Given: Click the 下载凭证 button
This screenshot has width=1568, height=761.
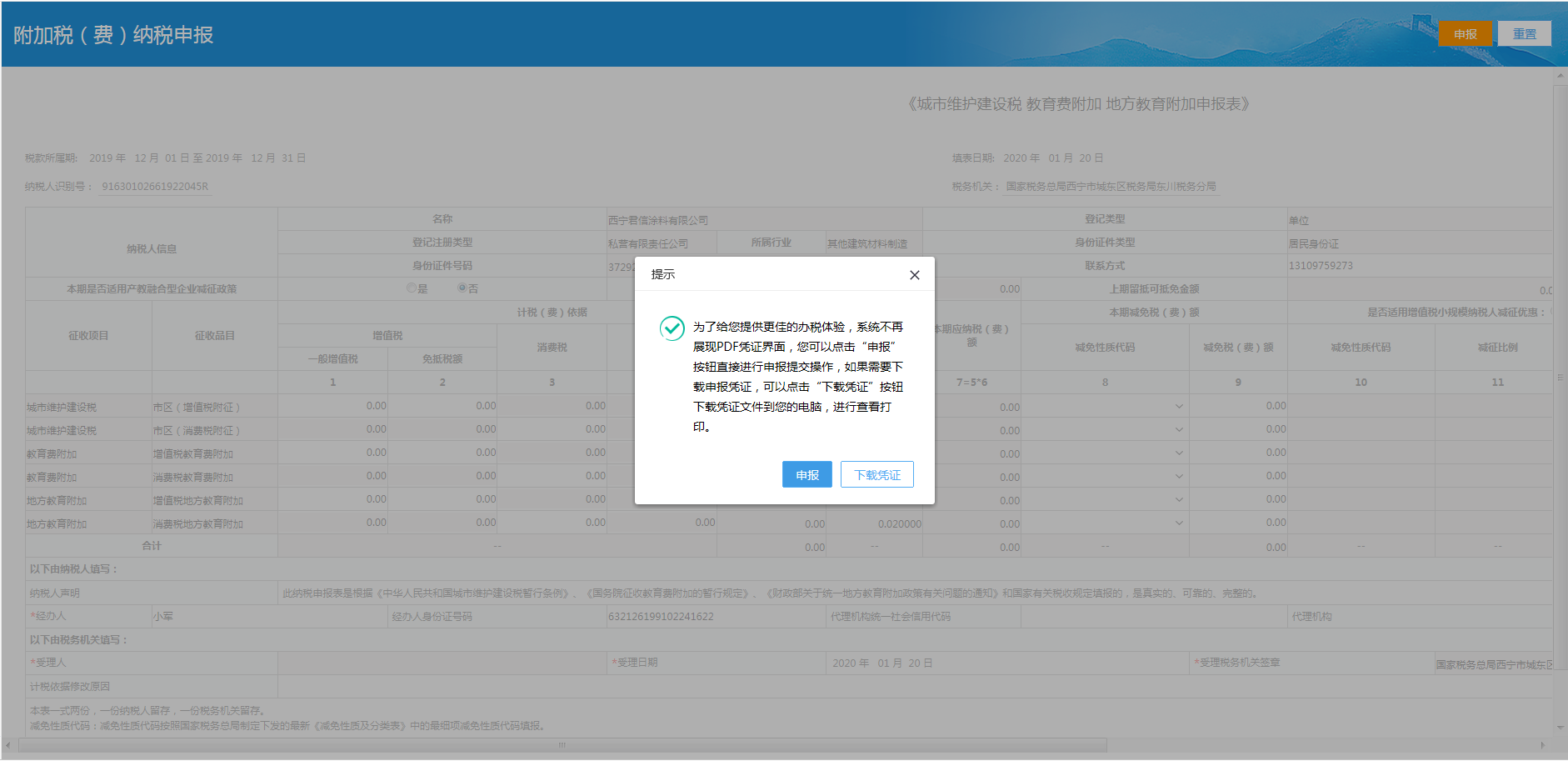Looking at the screenshot, I should pos(876,474).
